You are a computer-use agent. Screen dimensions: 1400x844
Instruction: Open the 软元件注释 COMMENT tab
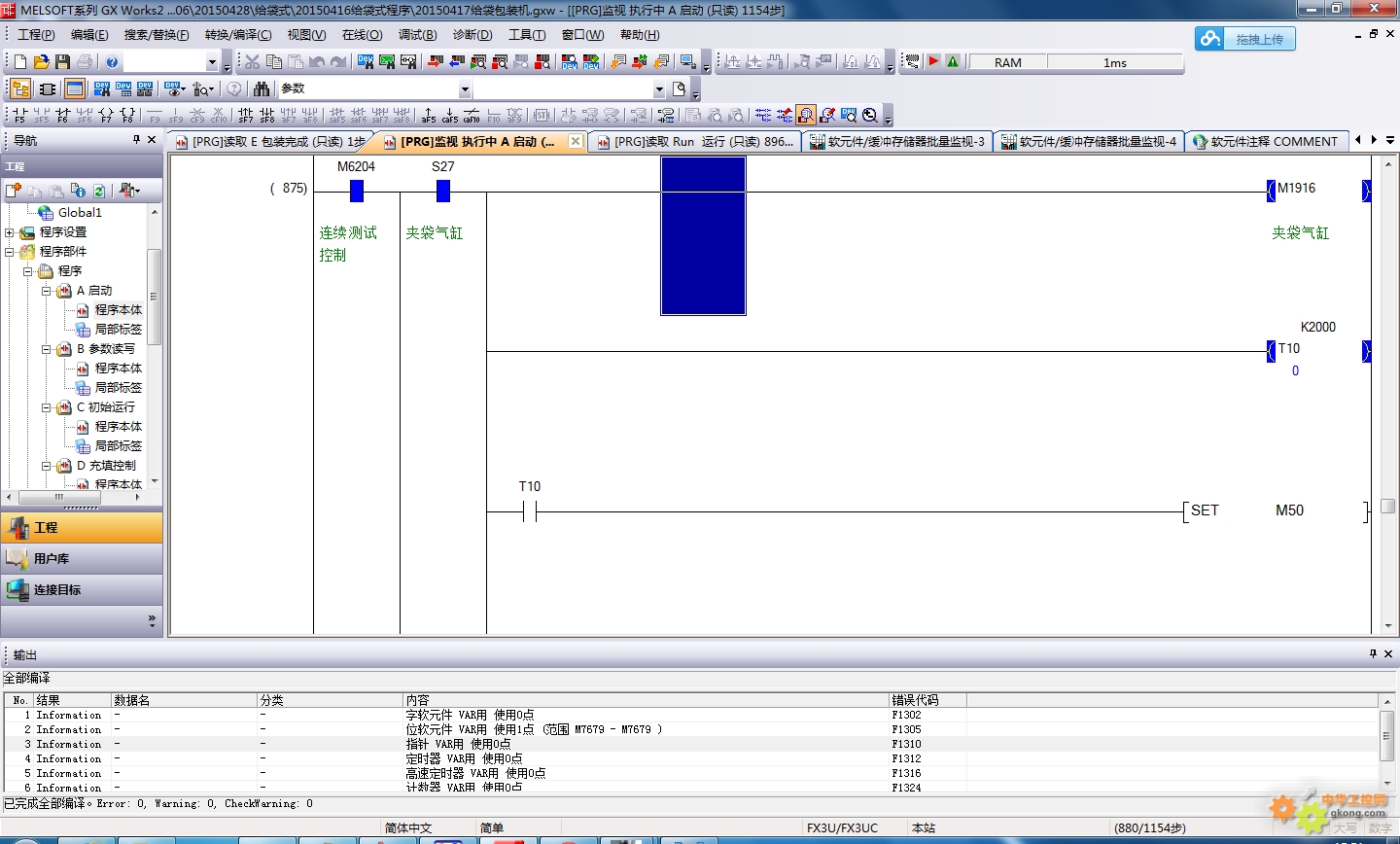tap(1267, 142)
